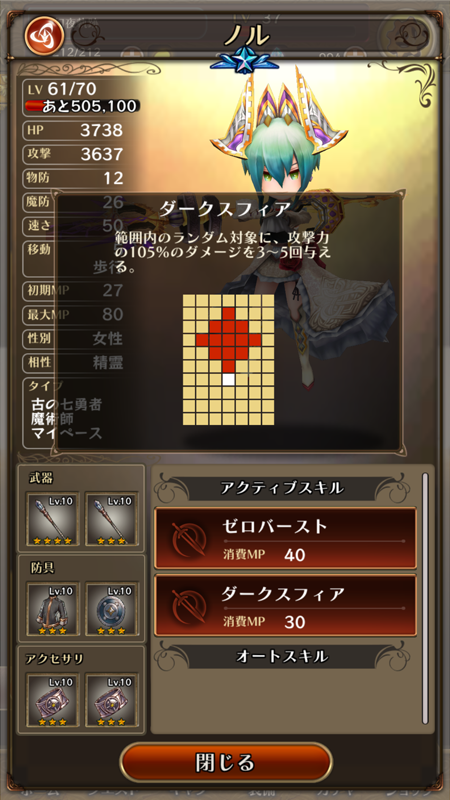Open the jacket armor slot

(53, 609)
